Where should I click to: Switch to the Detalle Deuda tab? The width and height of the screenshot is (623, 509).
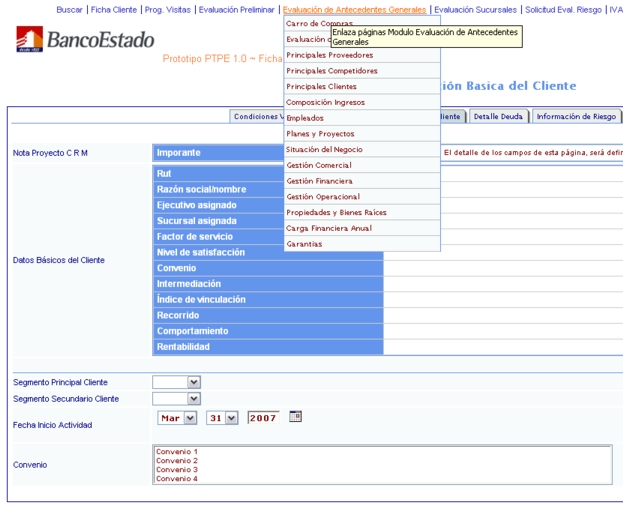pyautogui.click(x=497, y=116)
